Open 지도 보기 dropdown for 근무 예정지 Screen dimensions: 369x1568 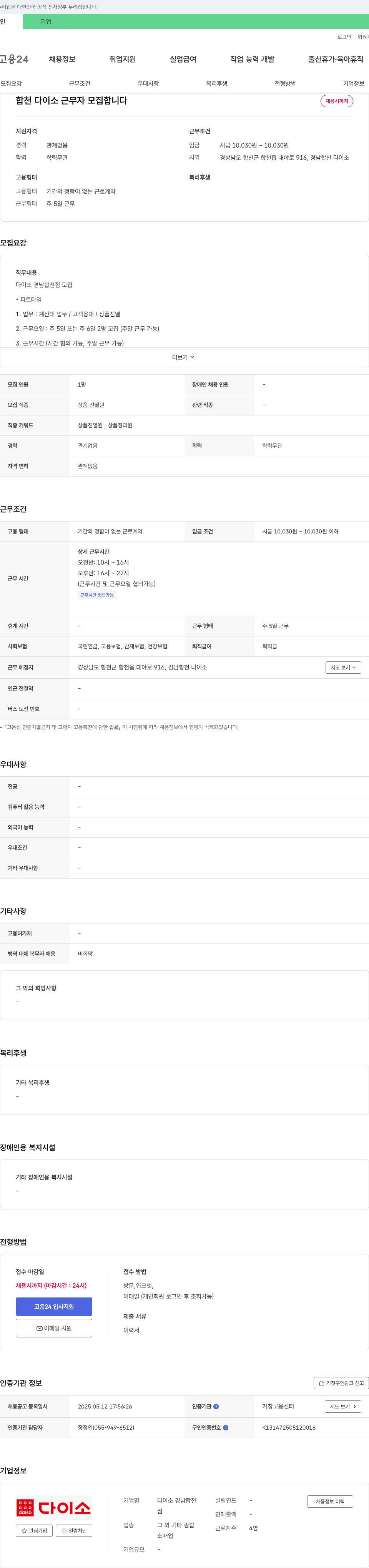(x=343, y=668)
